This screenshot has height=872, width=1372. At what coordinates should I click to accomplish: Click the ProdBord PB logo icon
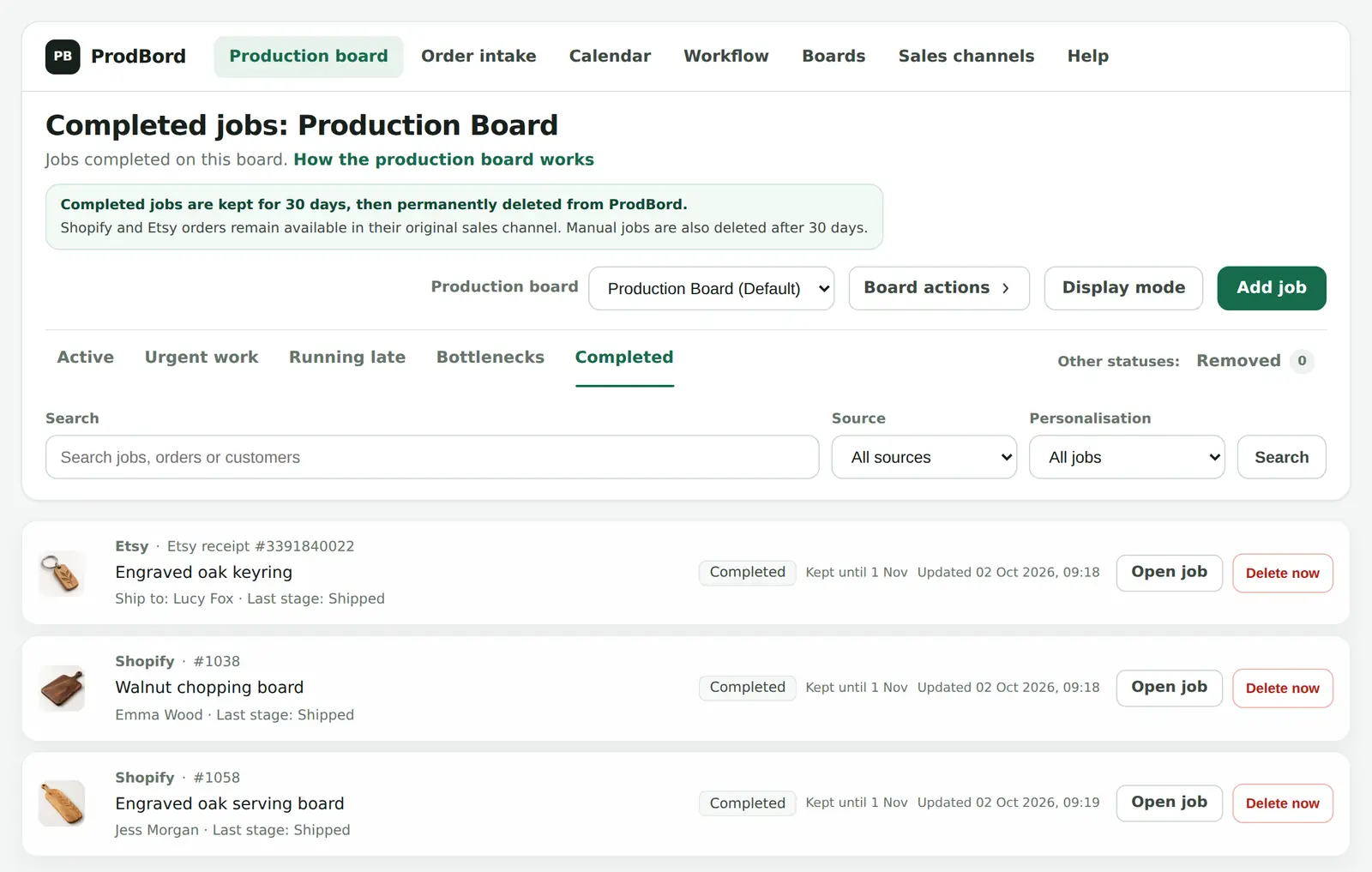pos(63,57)
